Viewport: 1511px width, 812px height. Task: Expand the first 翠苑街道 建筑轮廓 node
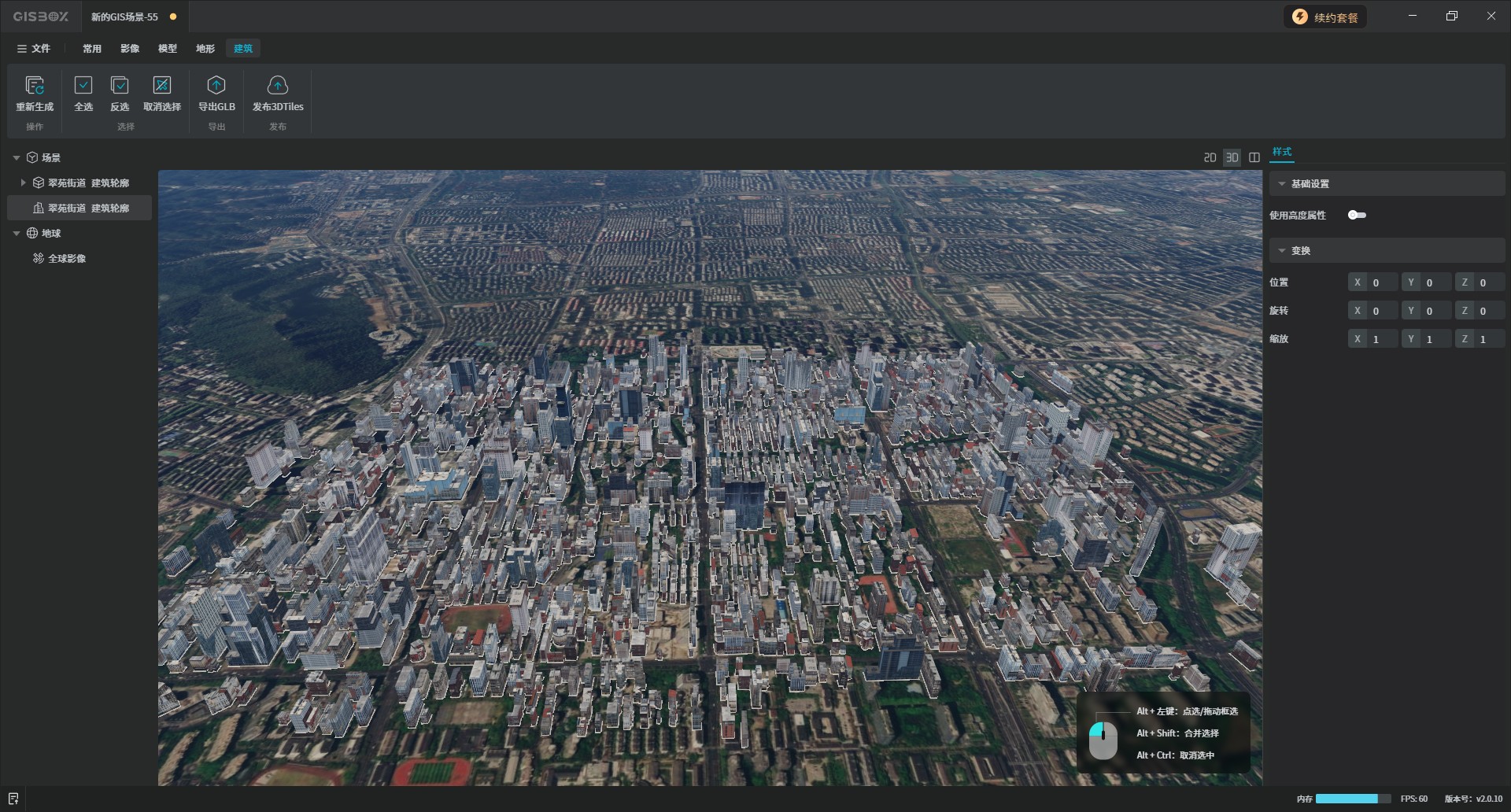[23, 183]
